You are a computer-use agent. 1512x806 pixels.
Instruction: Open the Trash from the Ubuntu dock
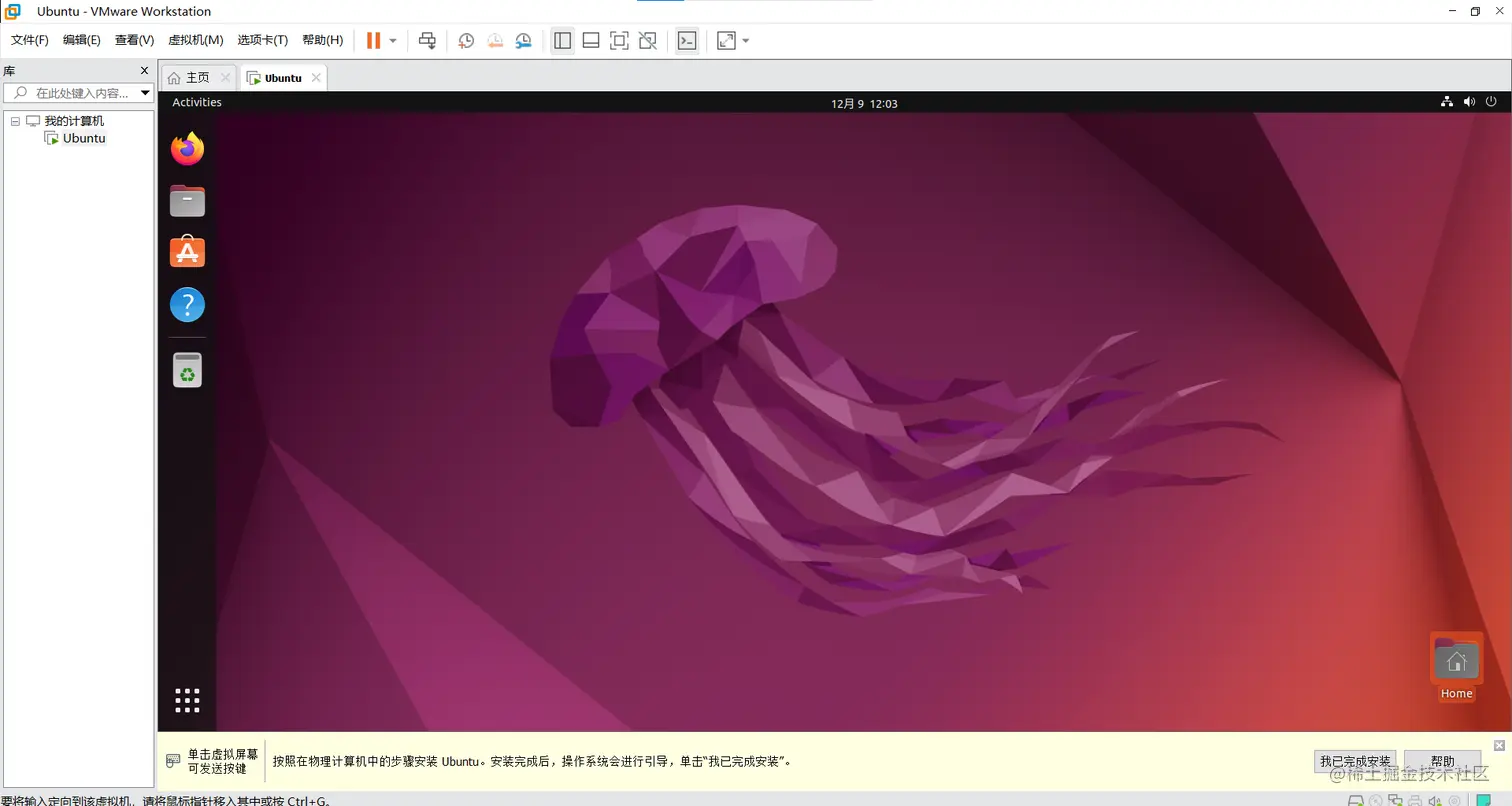pos(187,370)
